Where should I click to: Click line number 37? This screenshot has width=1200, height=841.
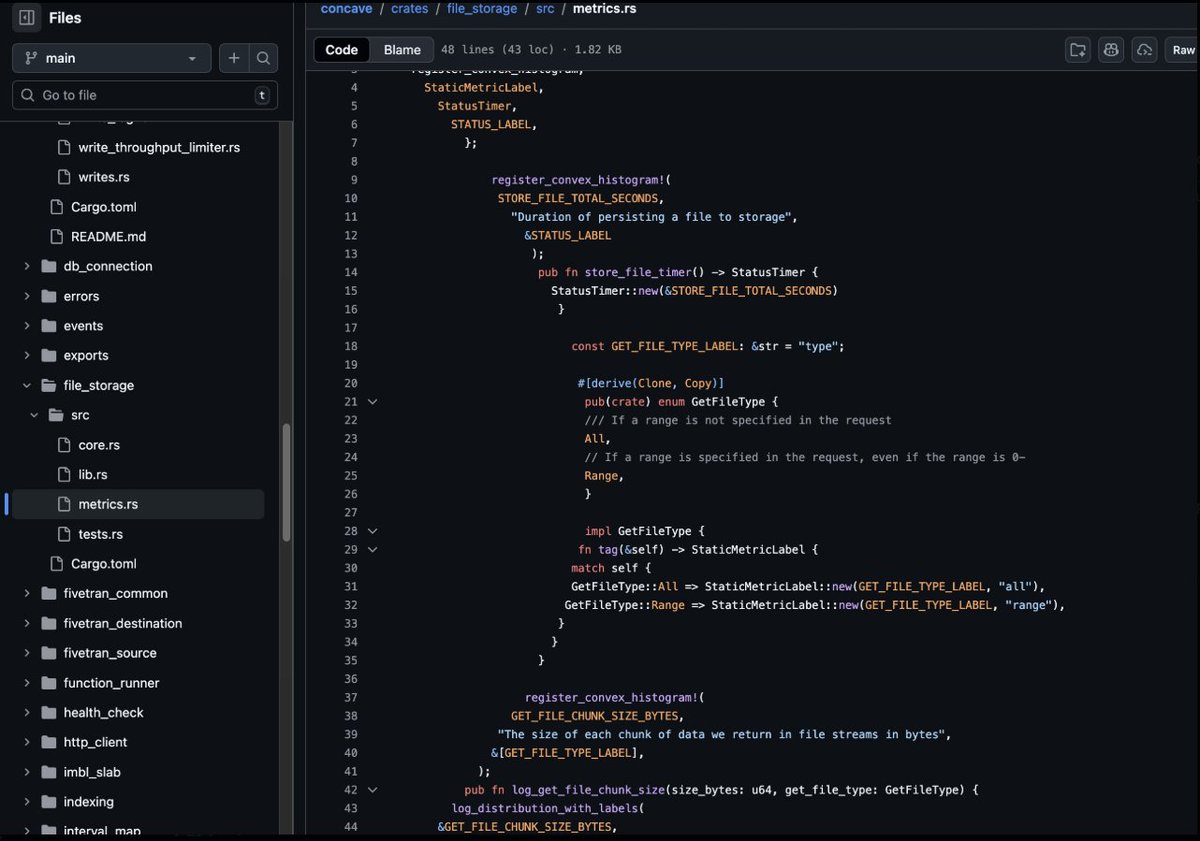point(350,697)
